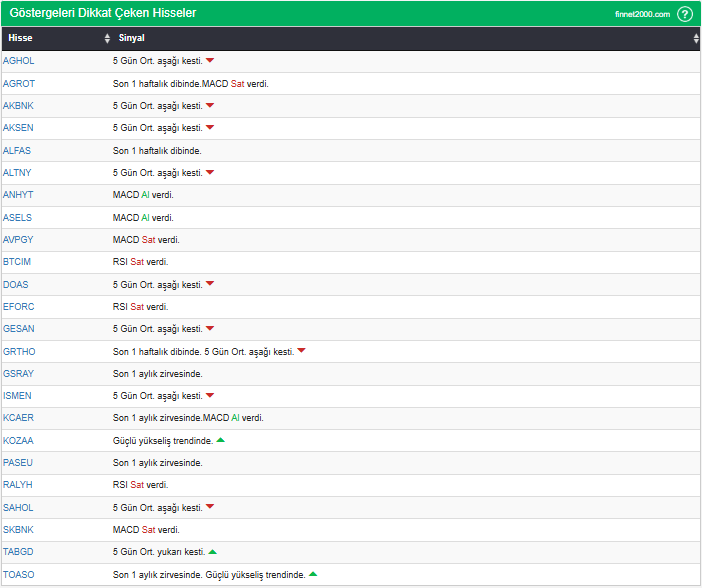Image resolution: width=702 pixels, height=588 pixels.
Task: Sort table by Sinyal column arrows
Action: (696, 38)
